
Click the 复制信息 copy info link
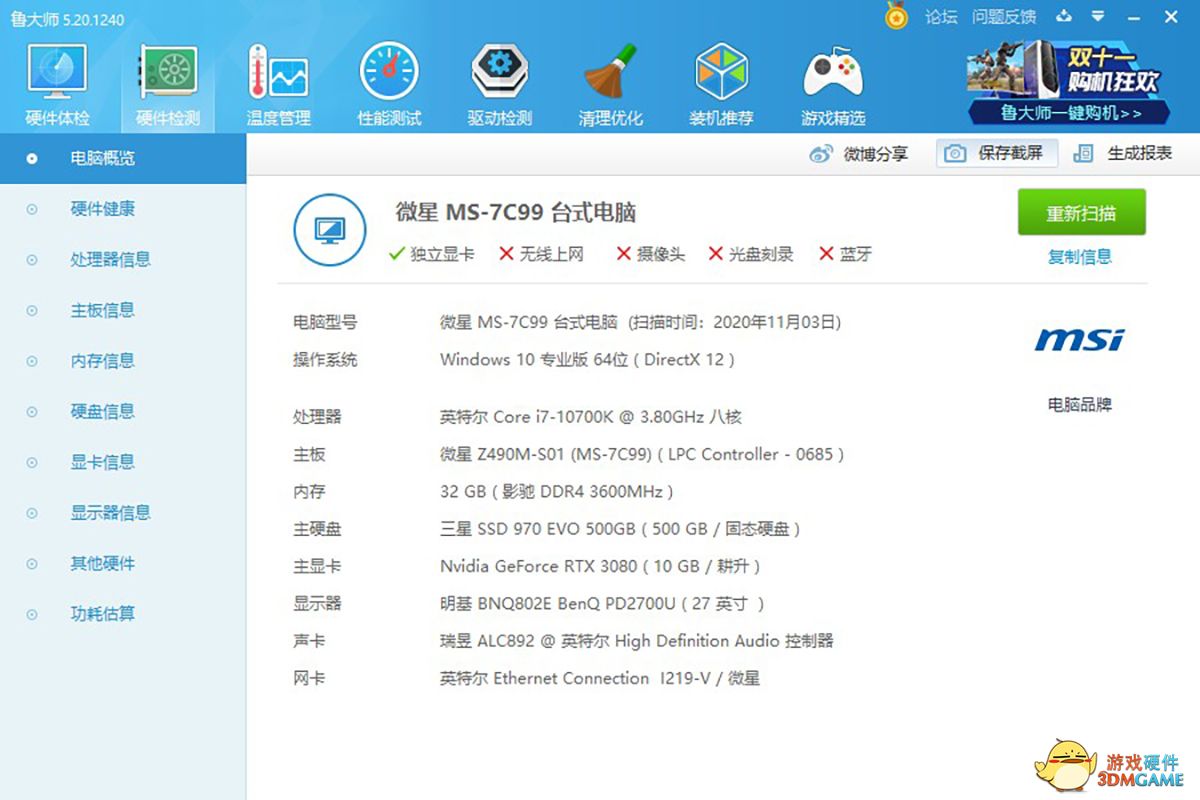[1080, 257]
